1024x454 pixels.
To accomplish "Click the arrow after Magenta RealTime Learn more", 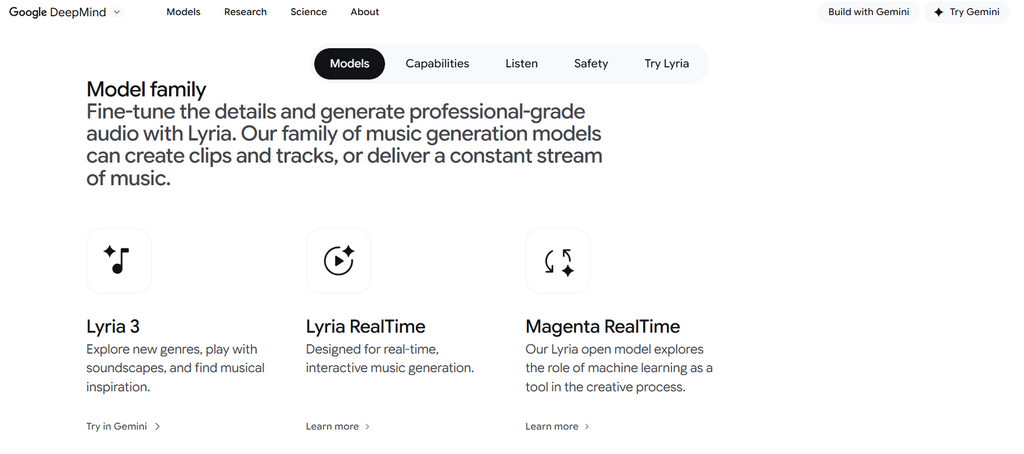I will point(586,427).
